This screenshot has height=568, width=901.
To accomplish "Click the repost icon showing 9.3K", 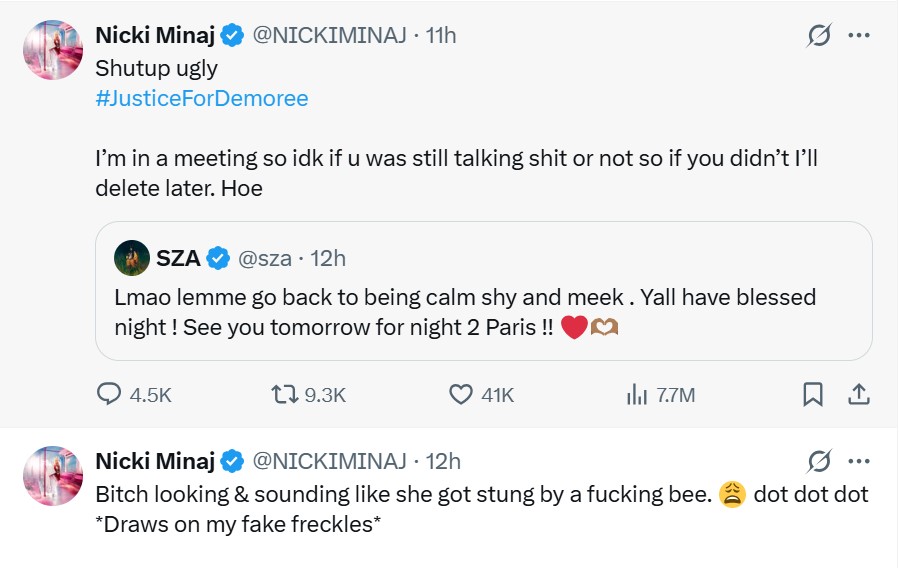I will click(x=284, y=394).
